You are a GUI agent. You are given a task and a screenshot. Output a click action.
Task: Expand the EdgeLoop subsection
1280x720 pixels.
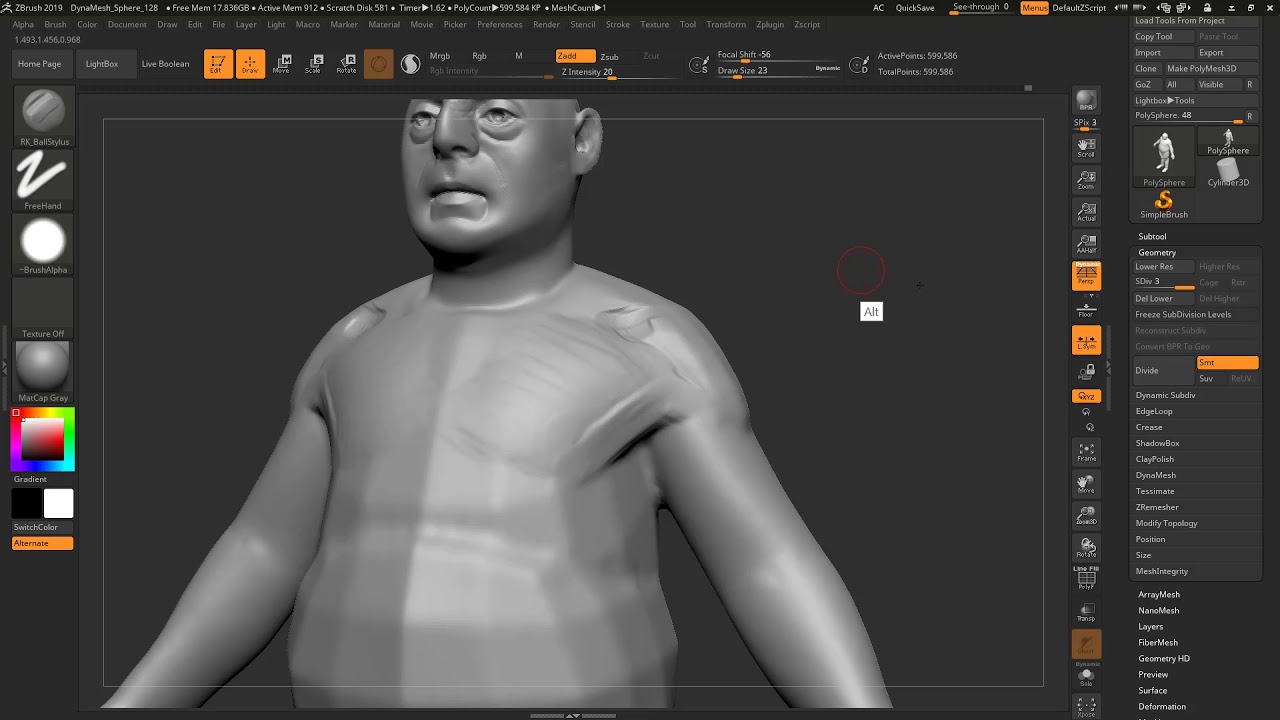click(x=1154, y=411)
